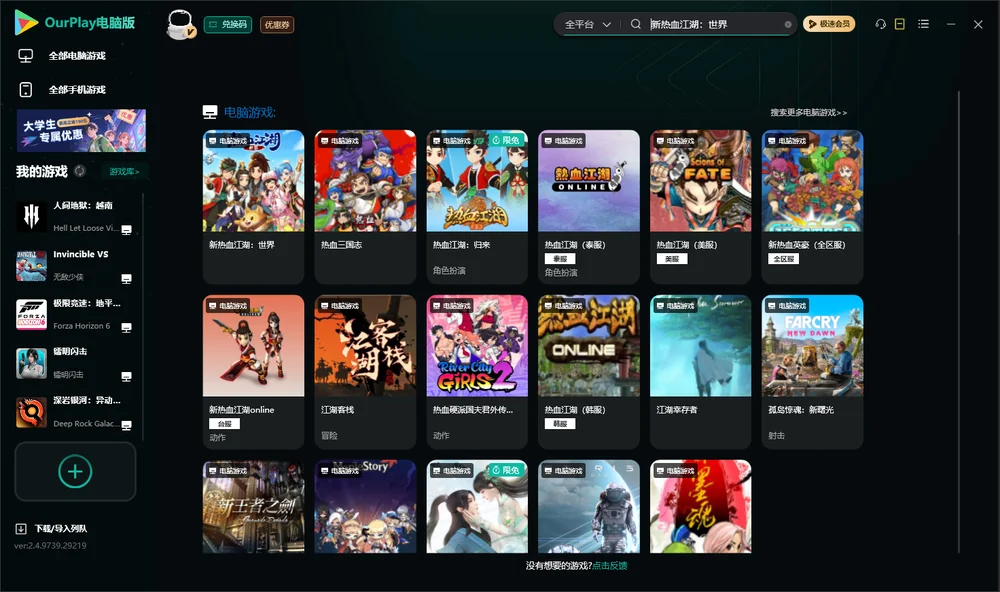Click the OurPlay logo icon
Image resolution: width=1000 pixels, height=592 pixels.
pos(26,22)
